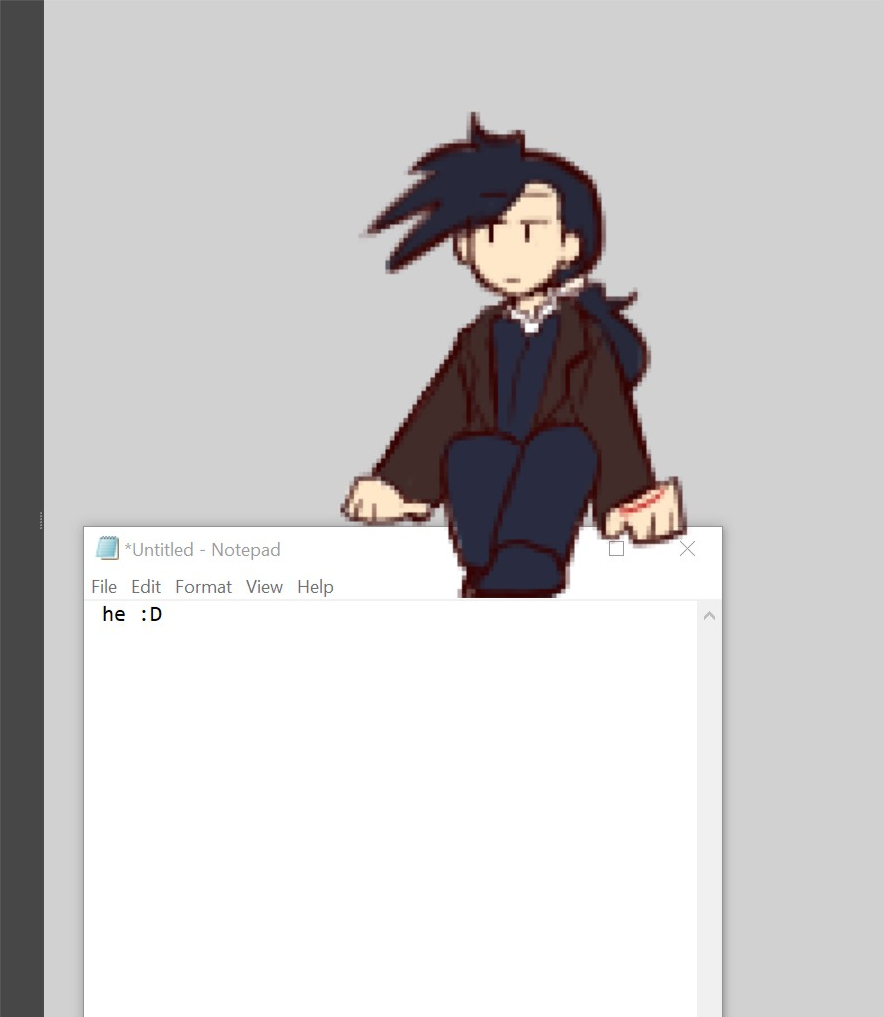The width and height of the screenshot is (884, 1017).
Task: Click the Notepad icon in title bar
Action: [x=107, y=549]
